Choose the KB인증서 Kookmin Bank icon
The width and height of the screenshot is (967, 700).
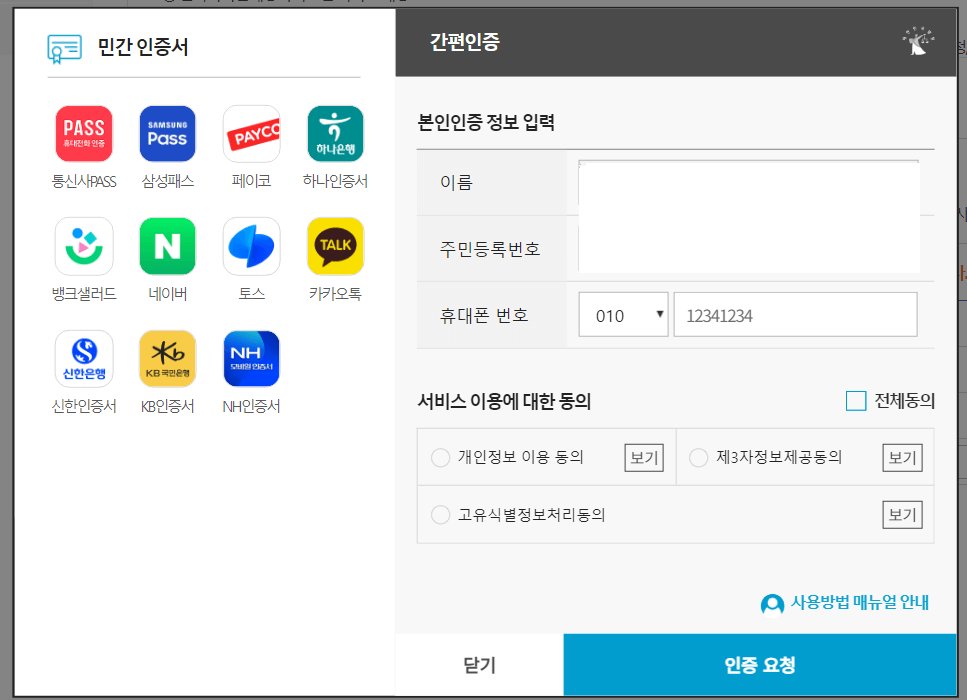point(167,358)
